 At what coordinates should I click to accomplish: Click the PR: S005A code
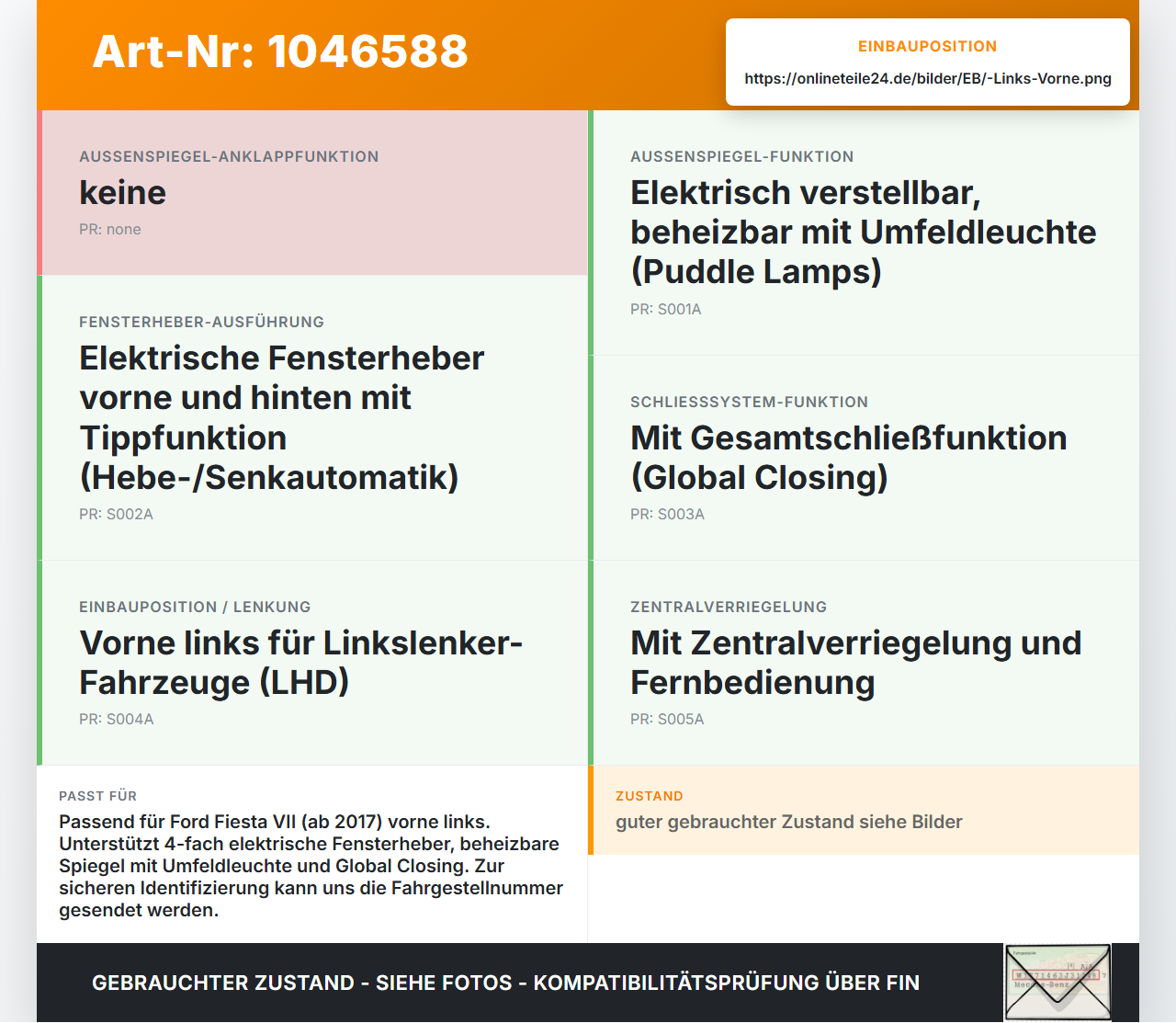click(667, 719)
